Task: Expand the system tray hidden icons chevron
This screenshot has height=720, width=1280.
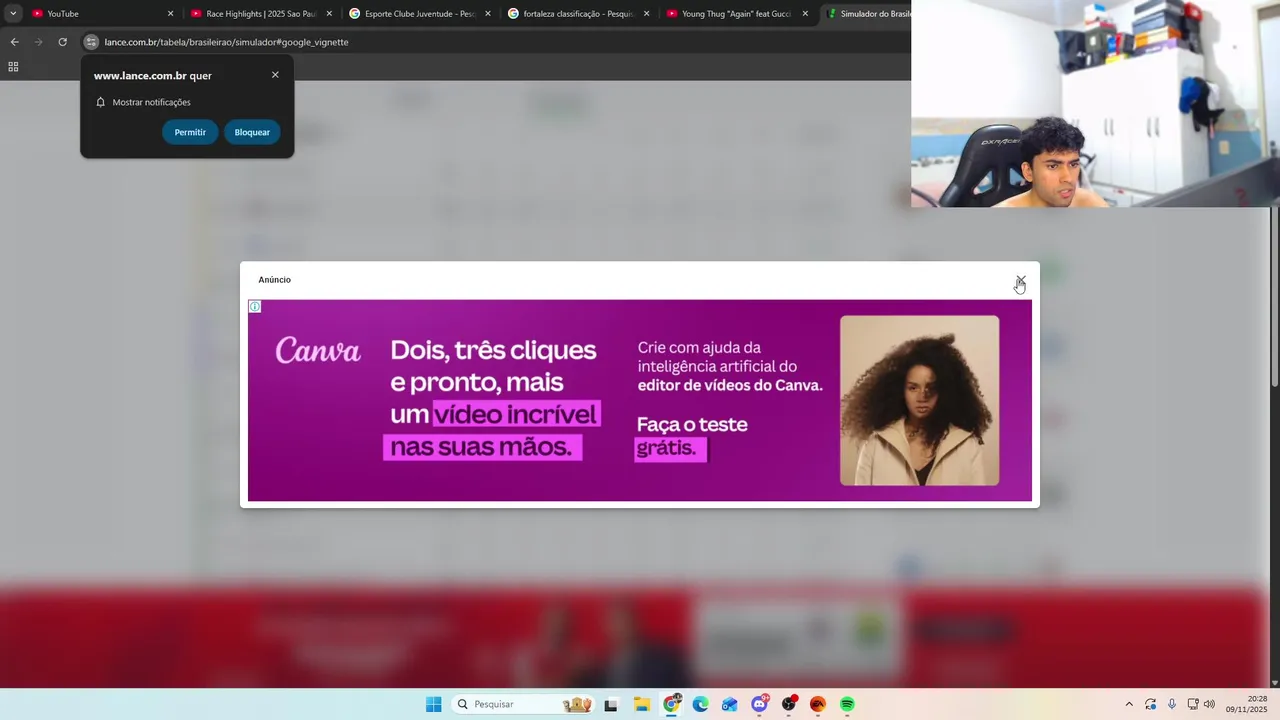Action: tap(1129, 704)
